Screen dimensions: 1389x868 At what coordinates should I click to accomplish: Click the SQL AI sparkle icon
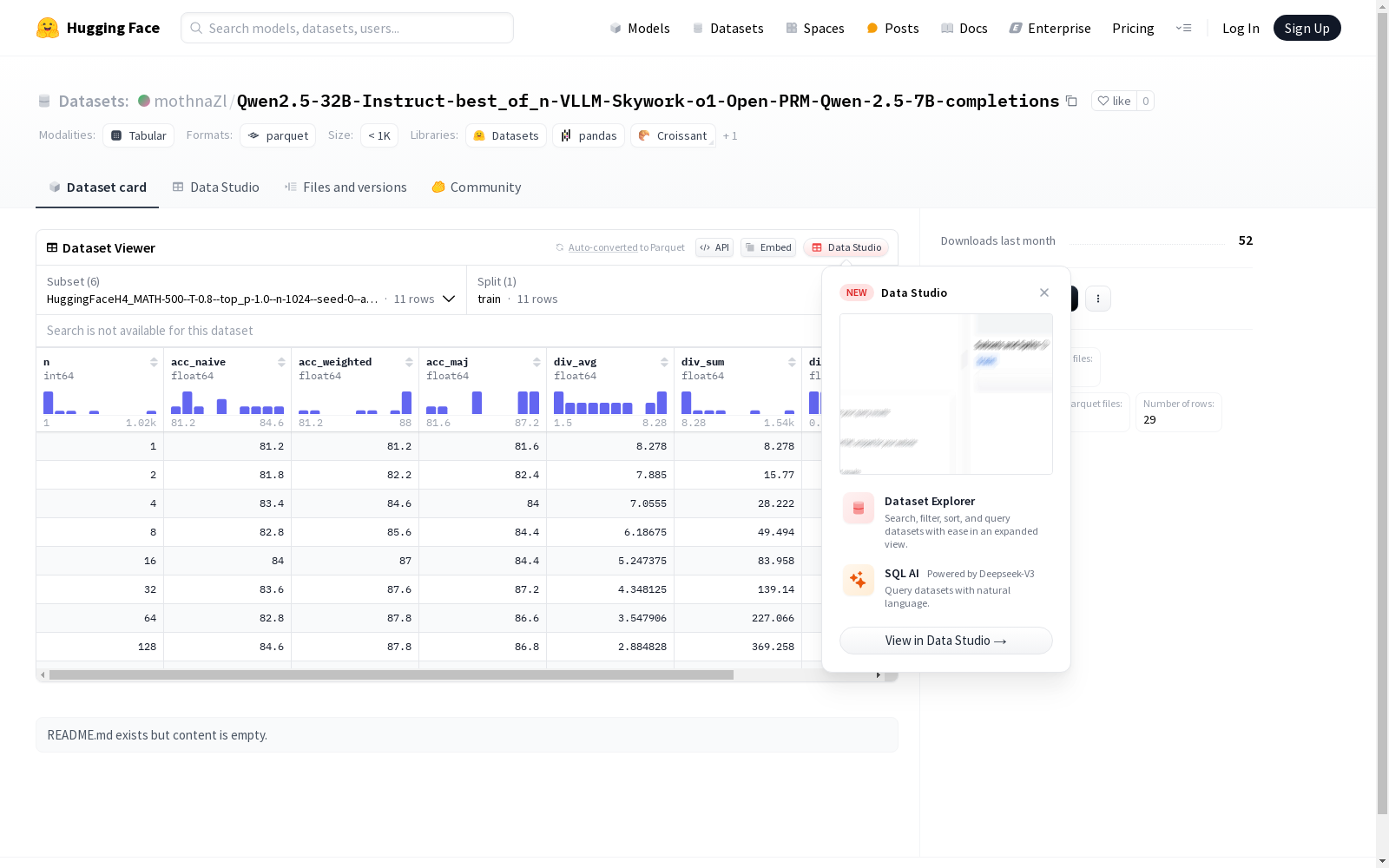pyautogui.click(x=859, y=580)
